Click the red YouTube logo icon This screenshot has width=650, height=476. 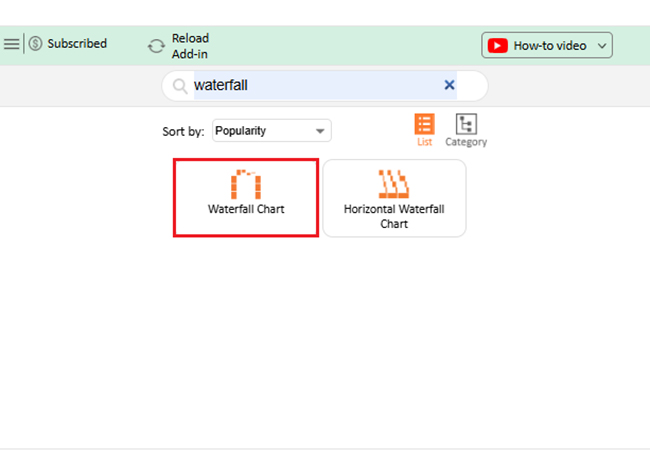pos(497,46)
